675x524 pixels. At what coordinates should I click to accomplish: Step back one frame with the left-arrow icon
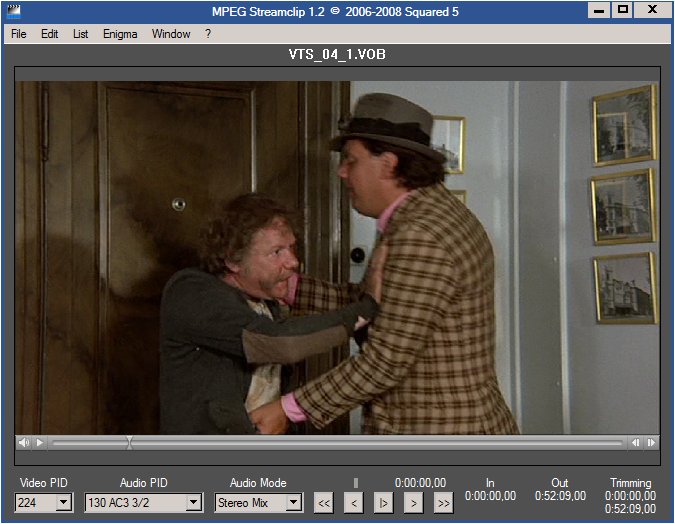pos(635,442)
